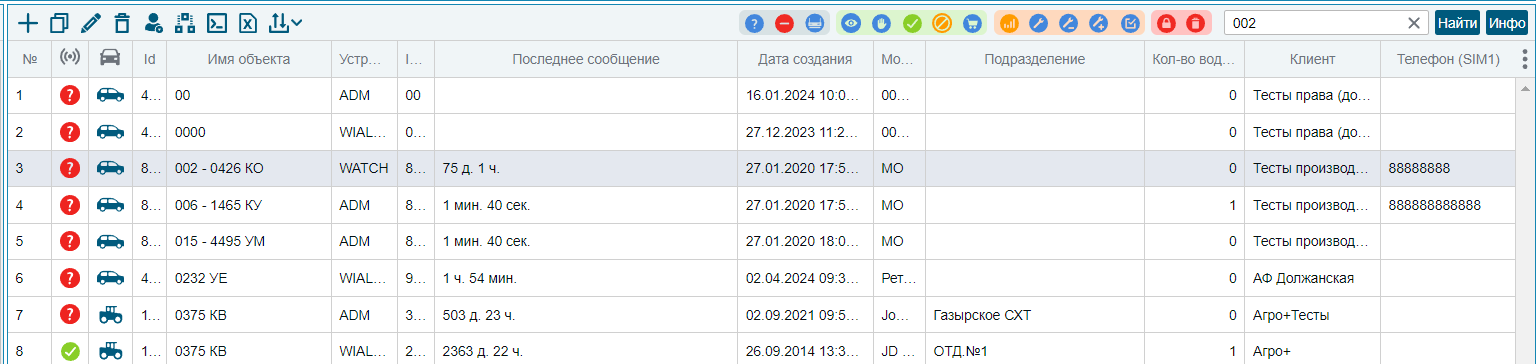The width and height of the screenshot is (1539, 364).
Task: Toggle the orange chart filter
Action: tap(1009, 23)
